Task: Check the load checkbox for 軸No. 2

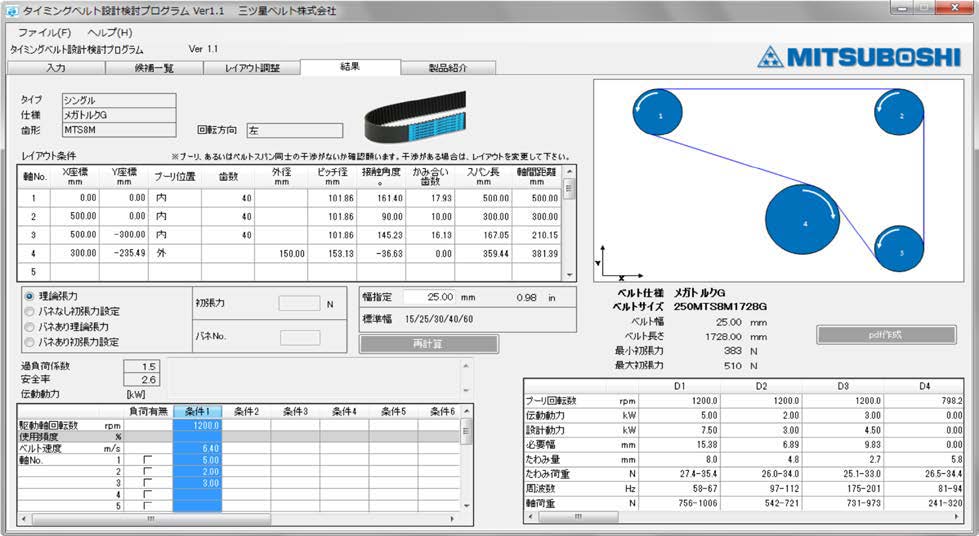Action: [x=147, y=471]
